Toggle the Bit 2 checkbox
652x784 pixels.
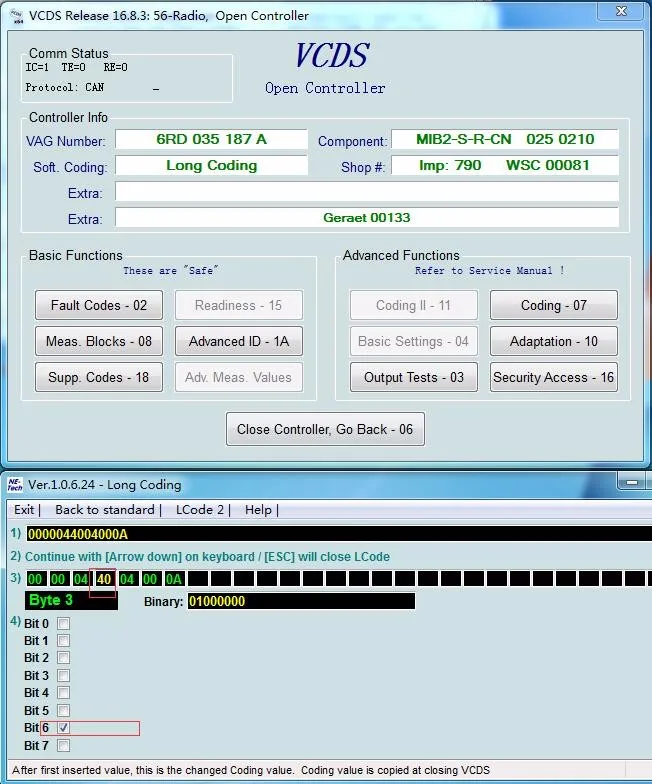pyautogui.click(x=64, y=658)
